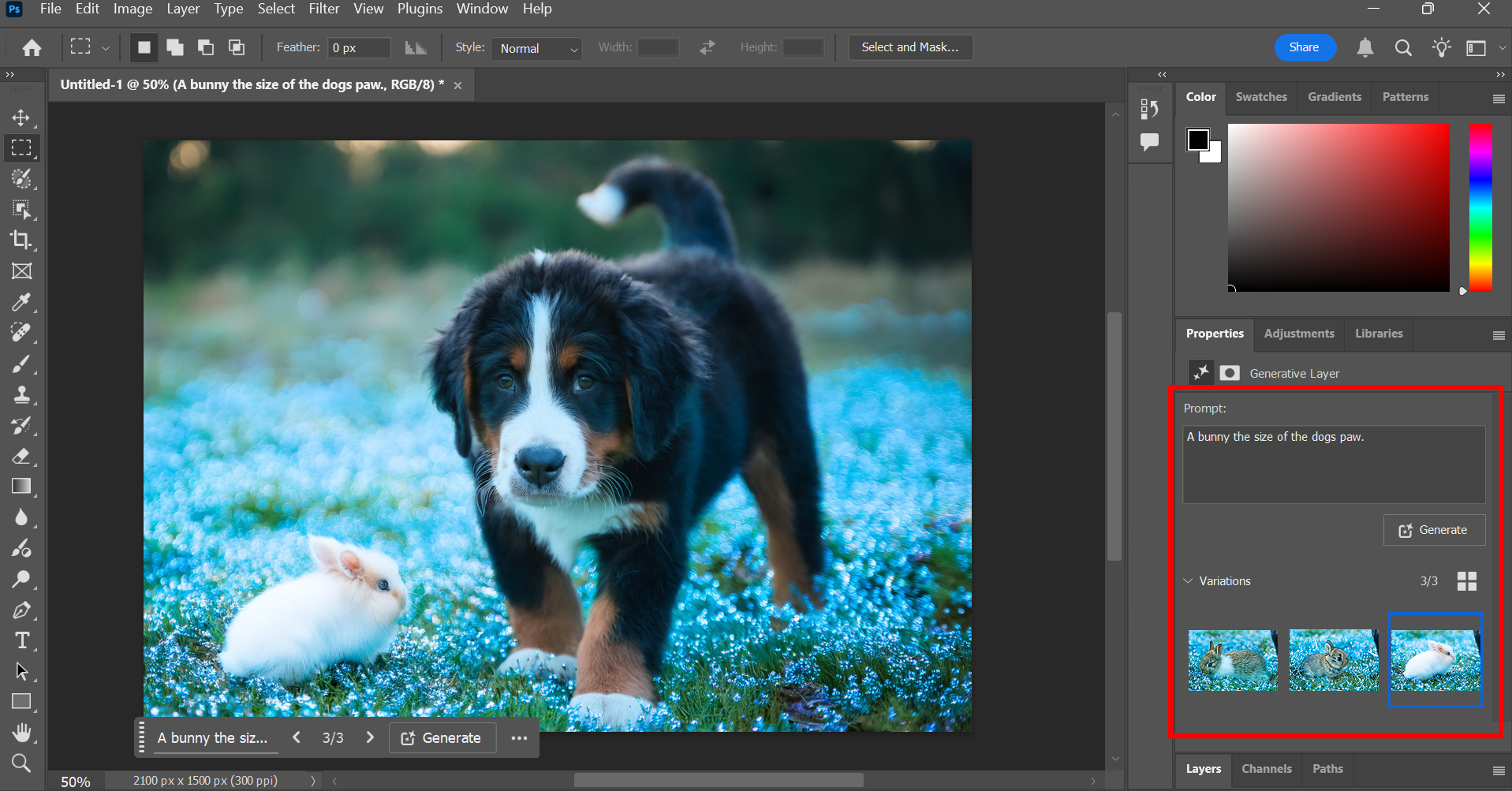Choose Subtract from Selection mode
This screenshot has width=1512, height=791.
click(205, 47)
